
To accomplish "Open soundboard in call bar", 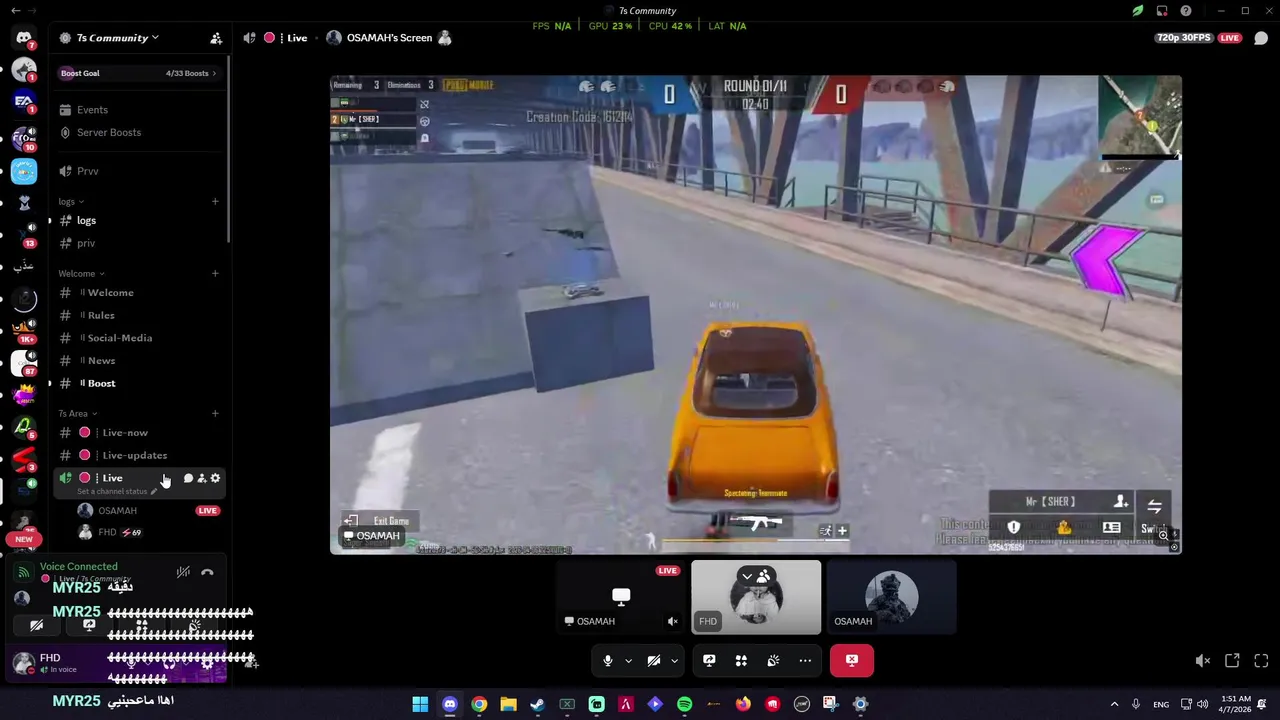I will pyautogui.click(x=773, y=660).
